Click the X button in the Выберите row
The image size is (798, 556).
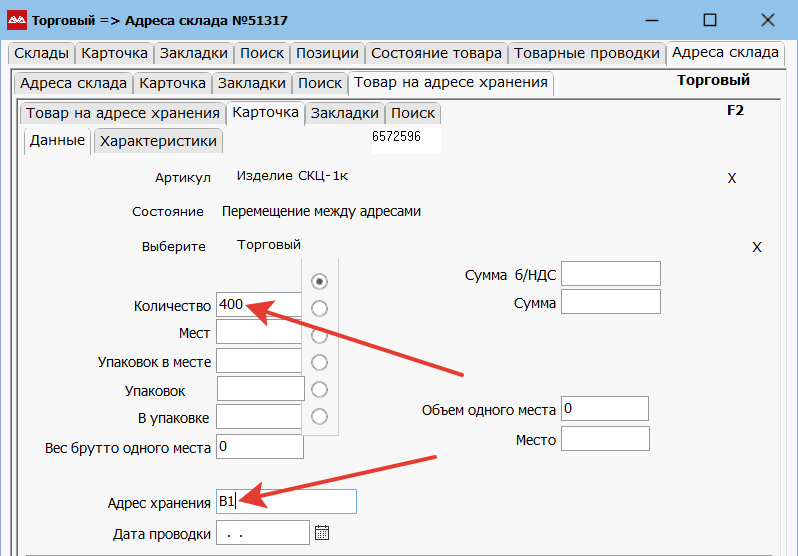coord(756,247)
